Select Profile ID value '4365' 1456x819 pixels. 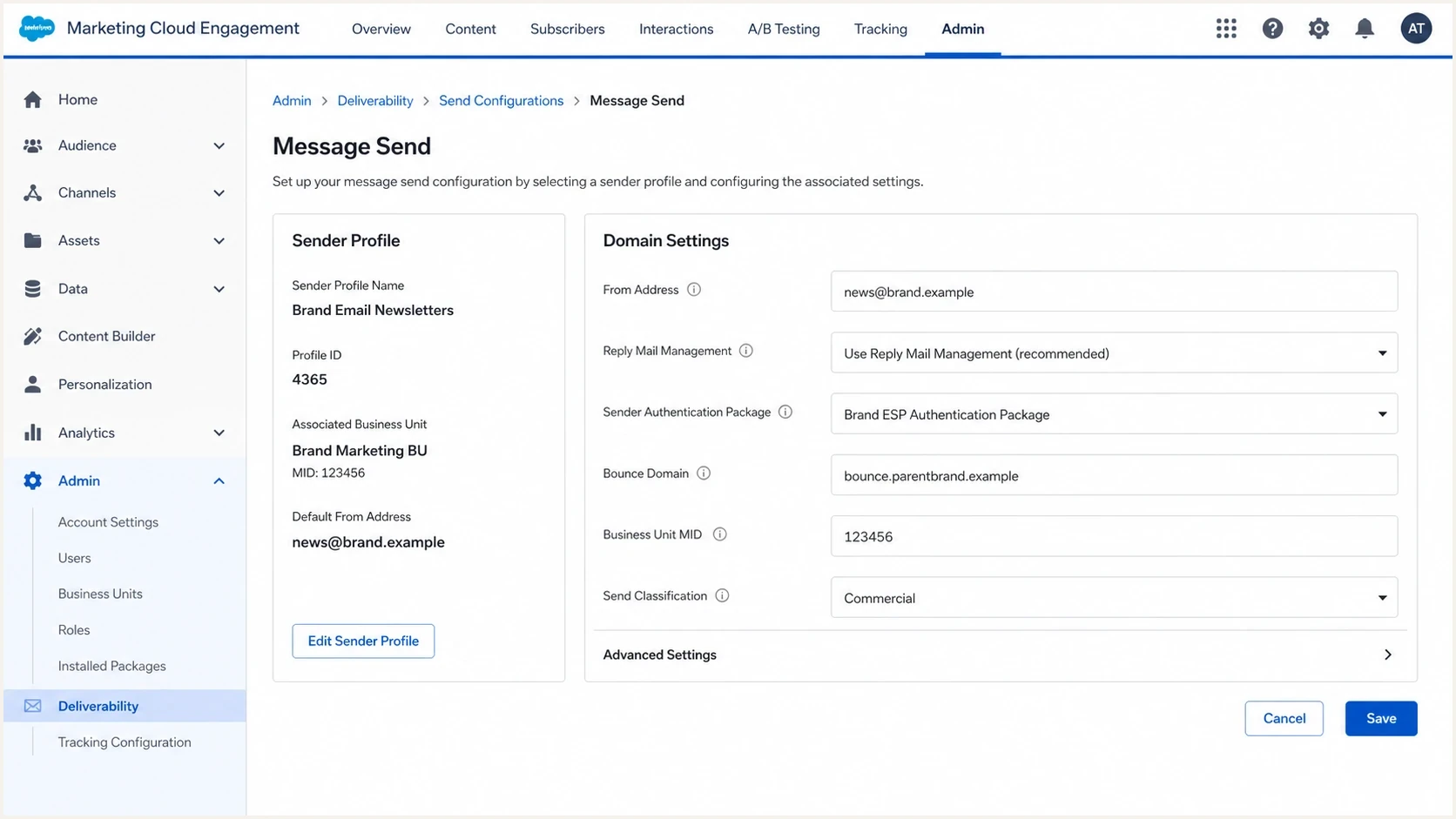pos(309,379)
